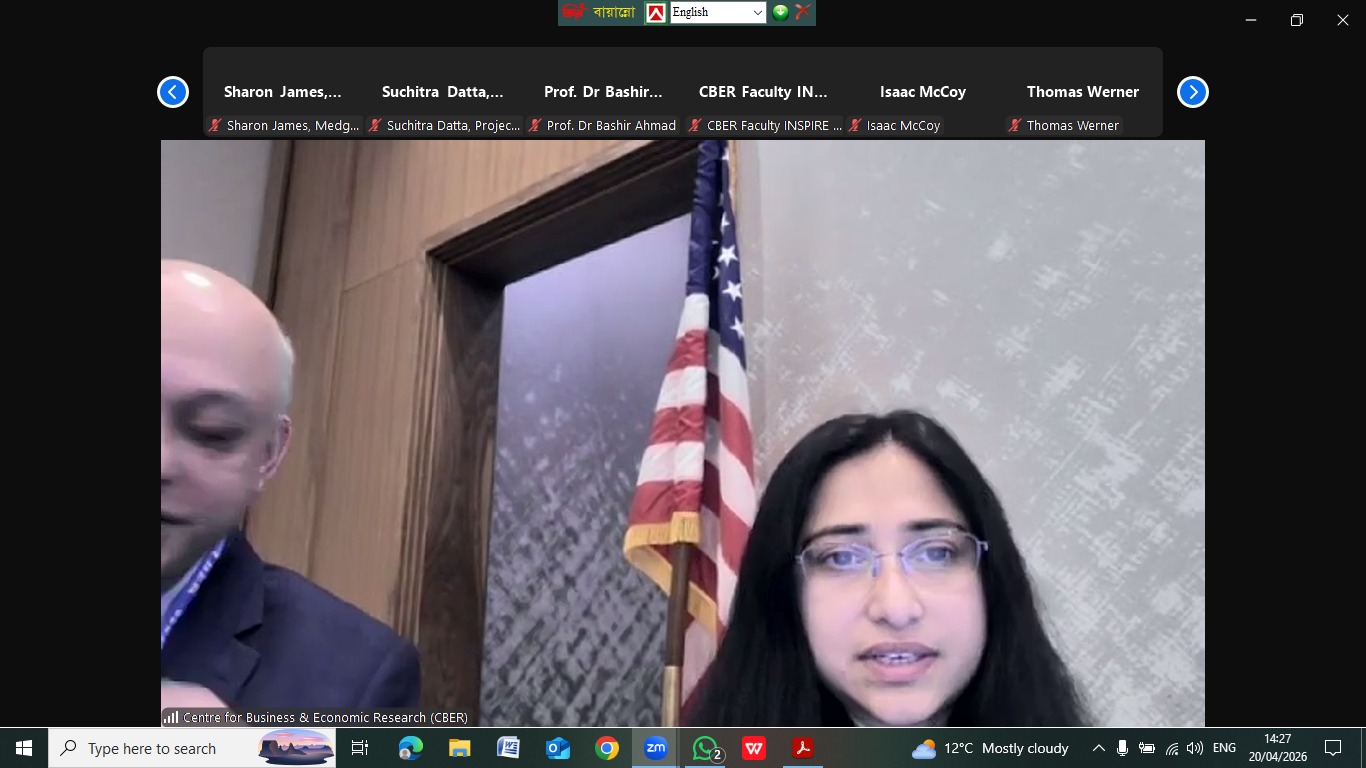Click Prof. Dr Bashir Ahmad muted mic icon
The width and height of the screenshot is (1366, 768).
point(534,126)
